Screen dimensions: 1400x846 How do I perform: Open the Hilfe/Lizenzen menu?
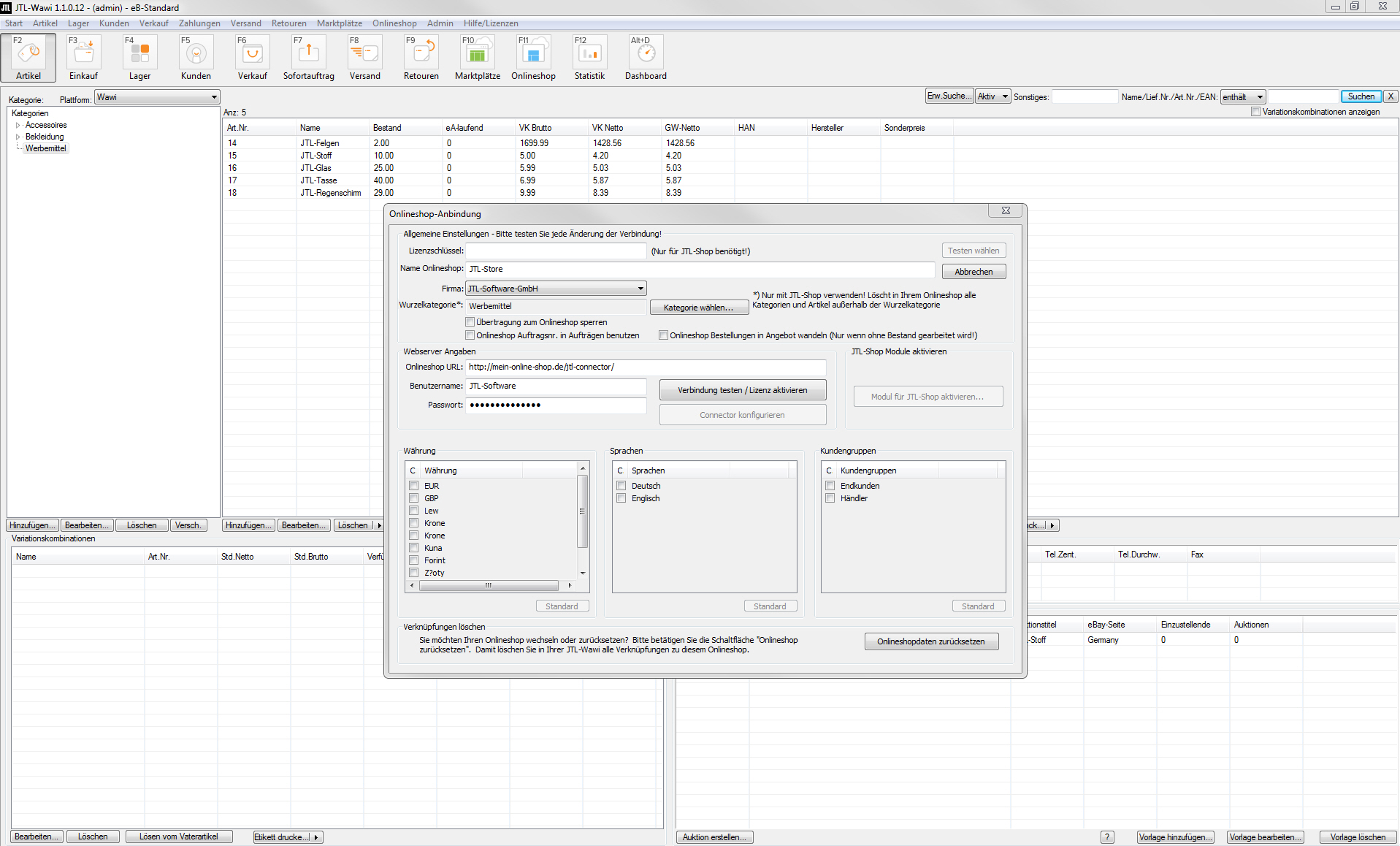pos(491,23)
